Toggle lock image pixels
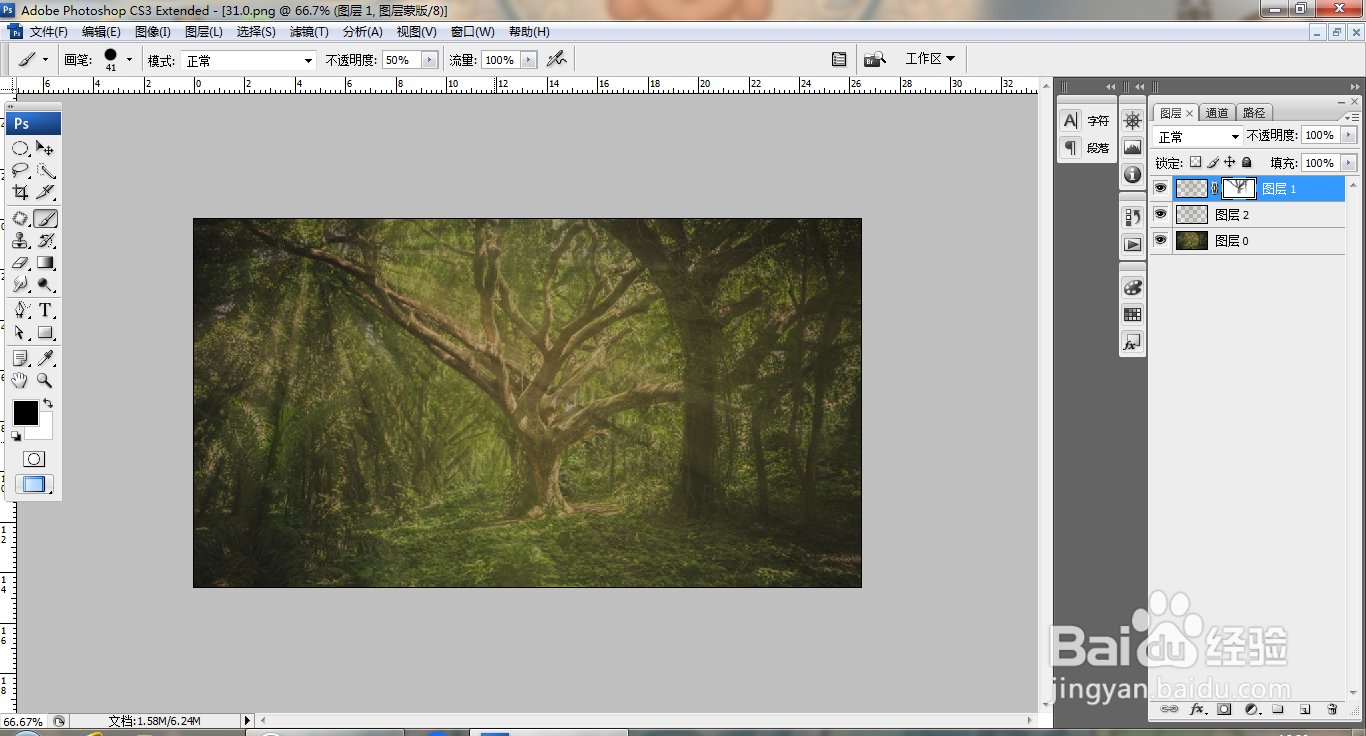The image size is (1366, 736). tap(1213, 162)
